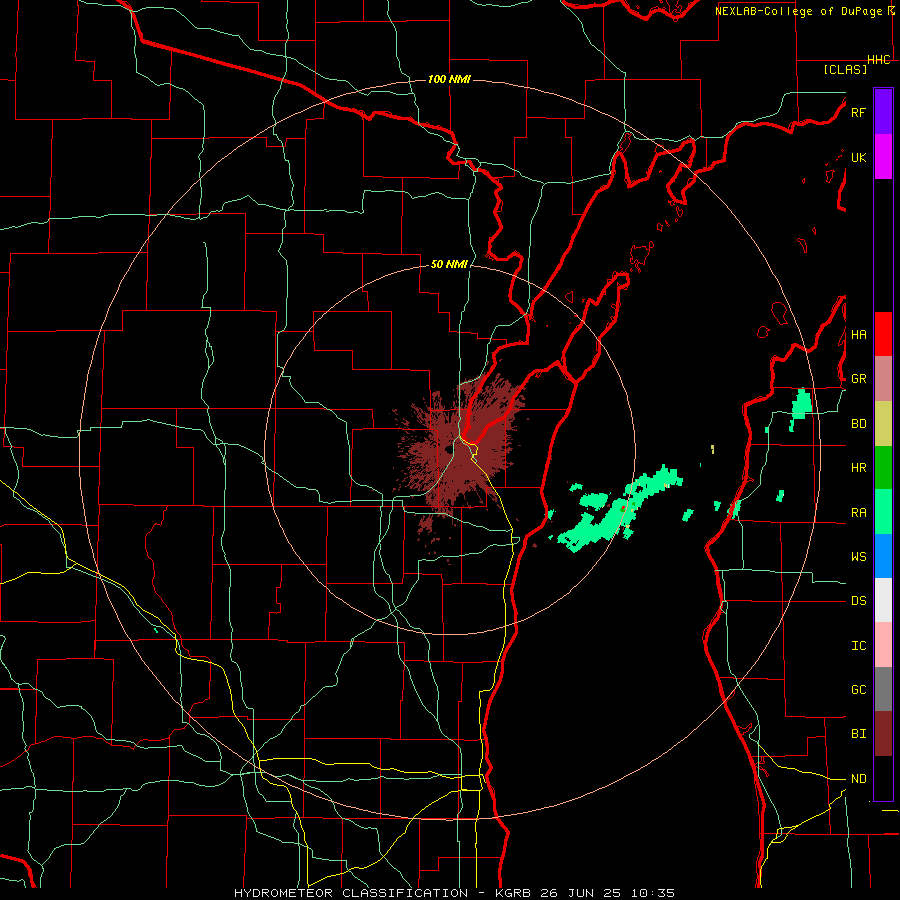Click the 100 NMI range ring label
The width and height of the screenshot is (900, 900).
tap(449, 79)
